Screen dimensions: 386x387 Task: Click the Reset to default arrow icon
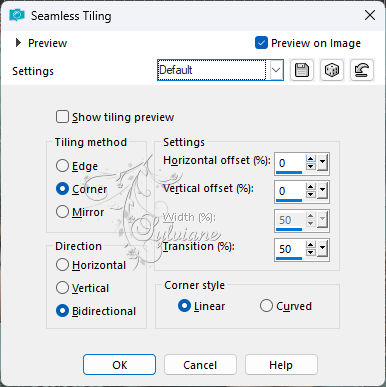362,70
